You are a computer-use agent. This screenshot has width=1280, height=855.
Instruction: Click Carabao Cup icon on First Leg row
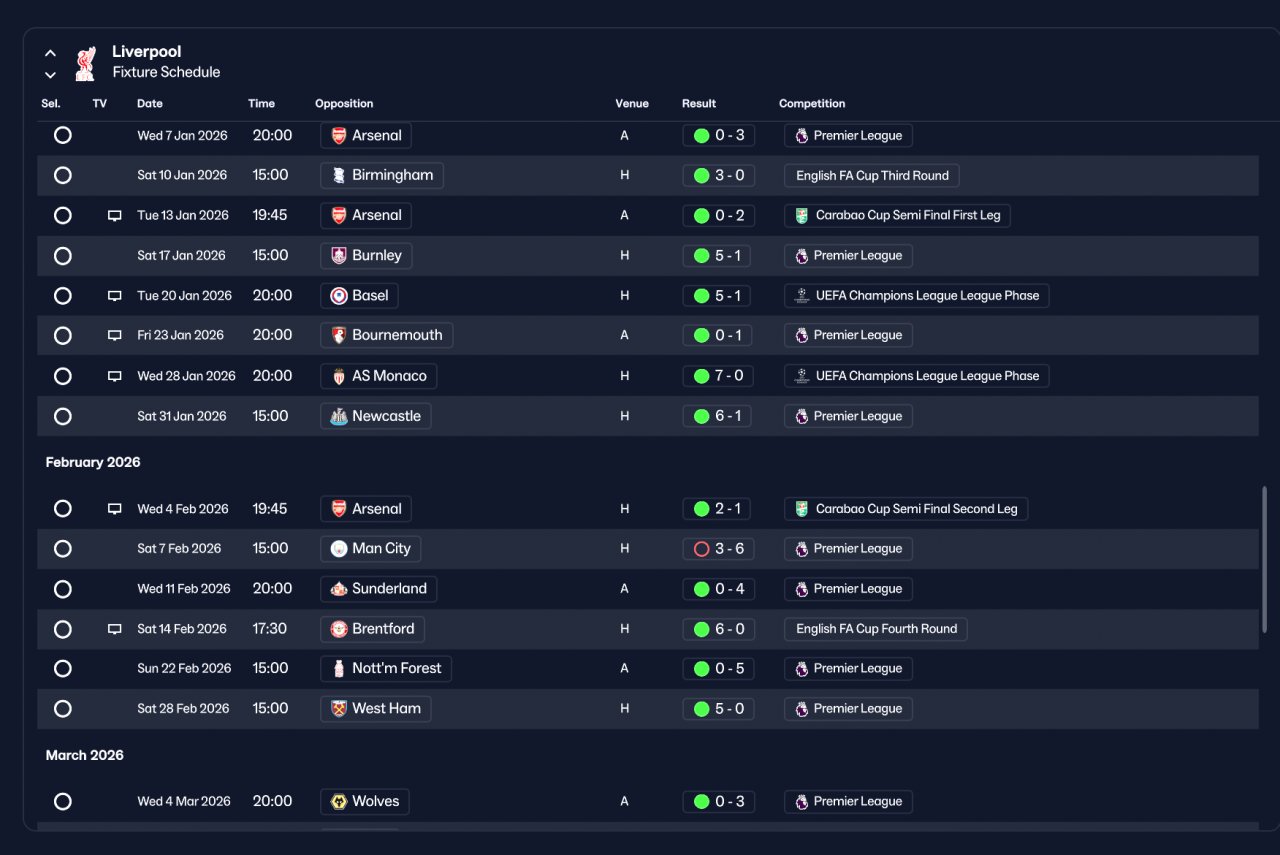click(x=801, y=215)
